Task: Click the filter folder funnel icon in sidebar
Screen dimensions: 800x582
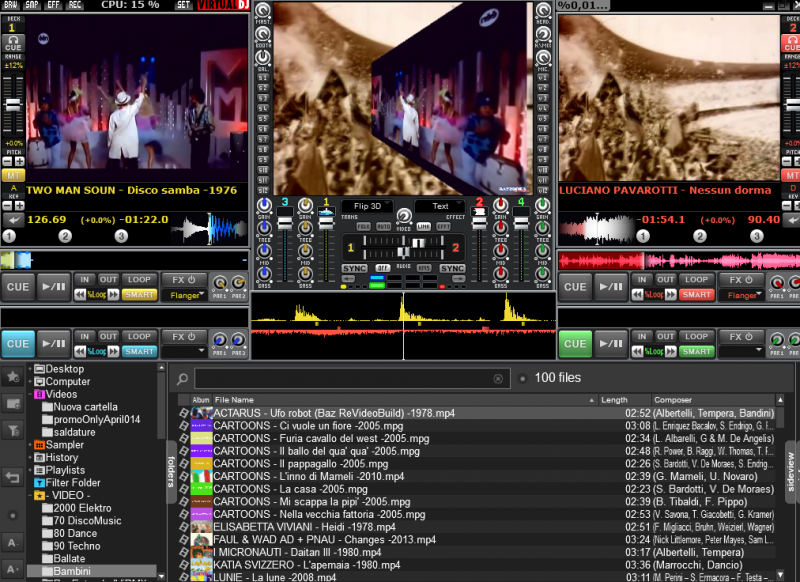Action: click(13, 429)
